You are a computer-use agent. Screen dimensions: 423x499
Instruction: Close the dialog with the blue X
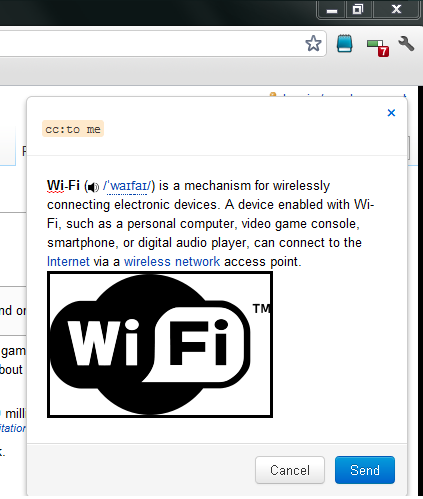[391, 113]
